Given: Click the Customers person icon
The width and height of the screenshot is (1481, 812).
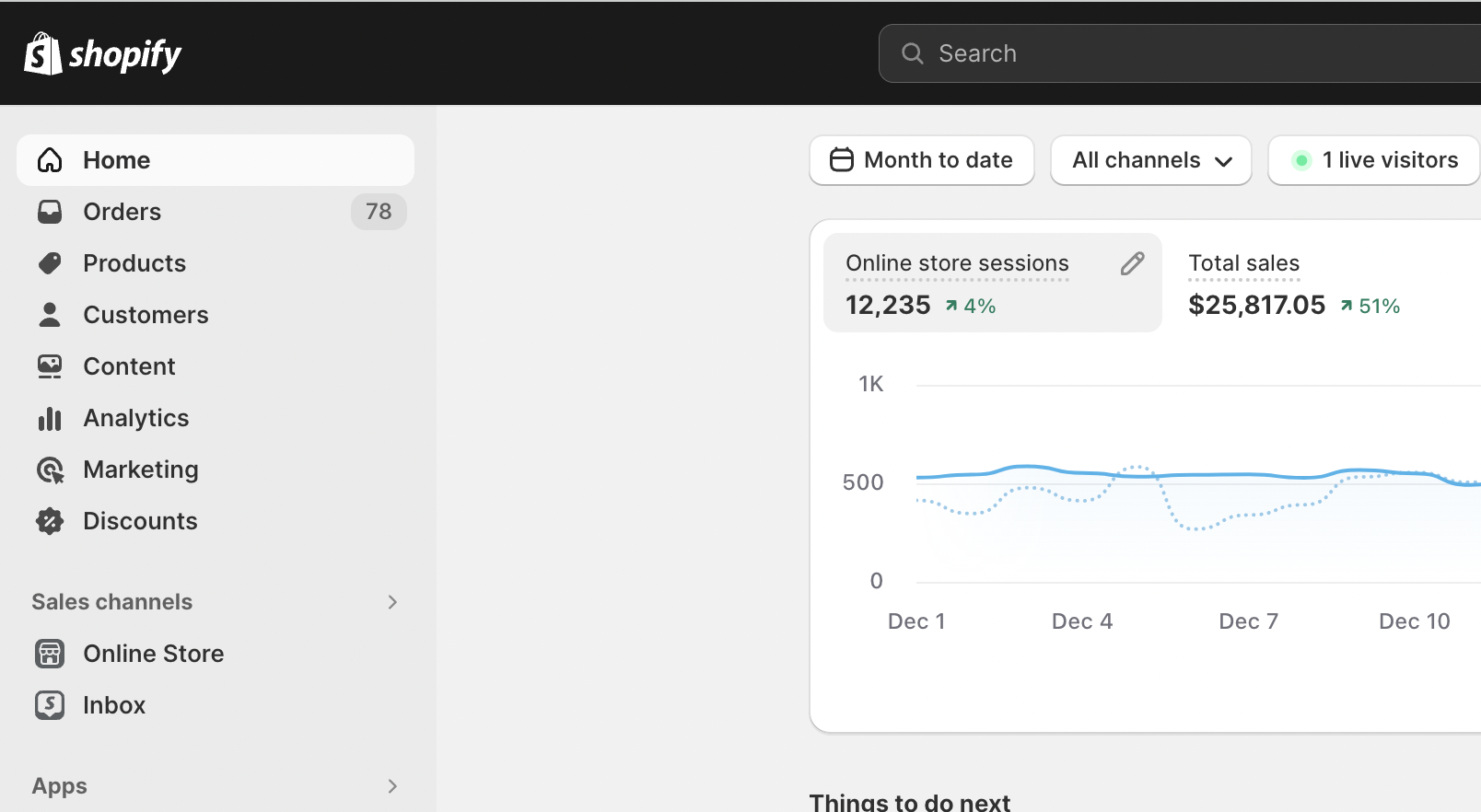Looking at the screenshot, I should 50,315.
